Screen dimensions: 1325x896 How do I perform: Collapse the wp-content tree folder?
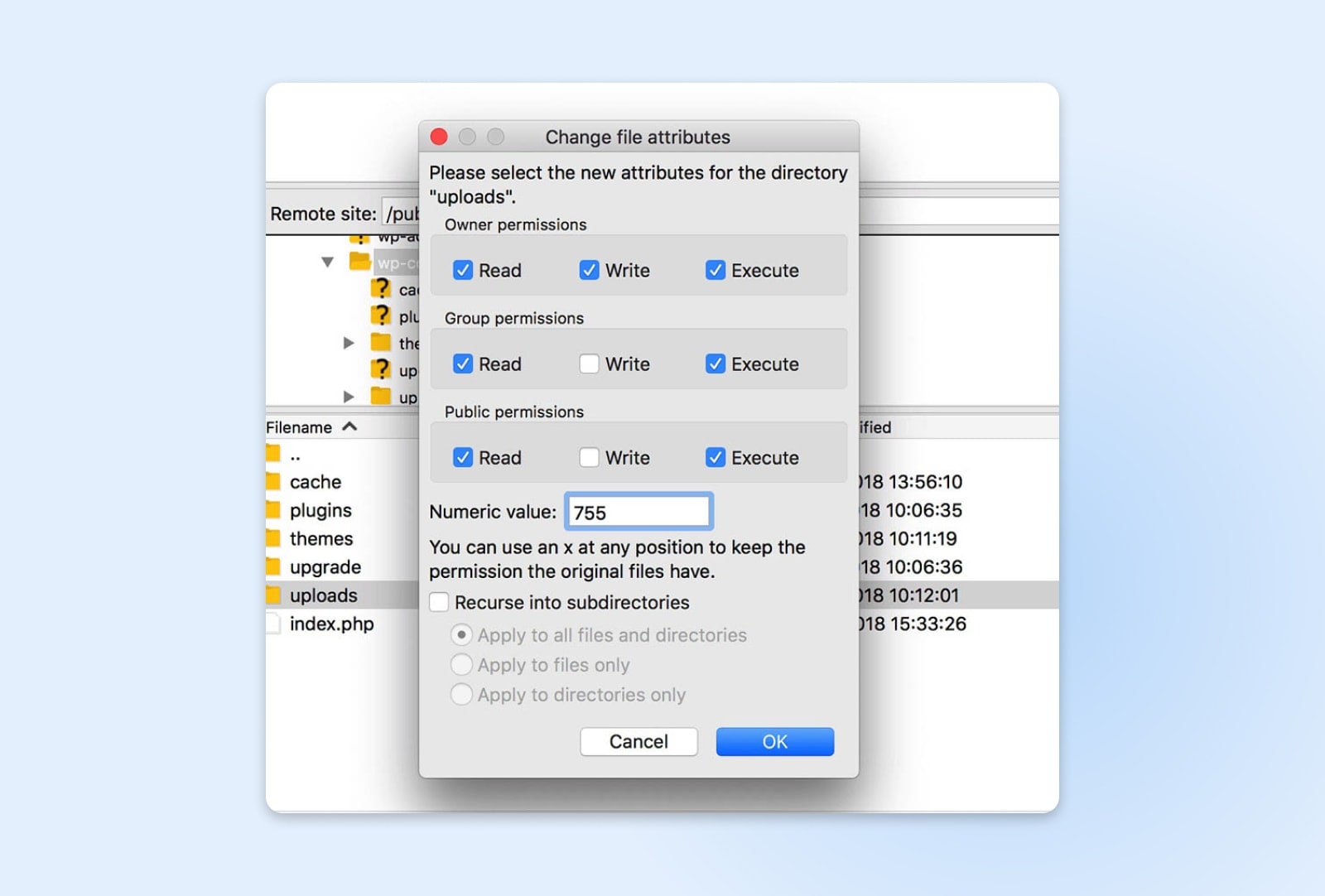coord(328,263)
